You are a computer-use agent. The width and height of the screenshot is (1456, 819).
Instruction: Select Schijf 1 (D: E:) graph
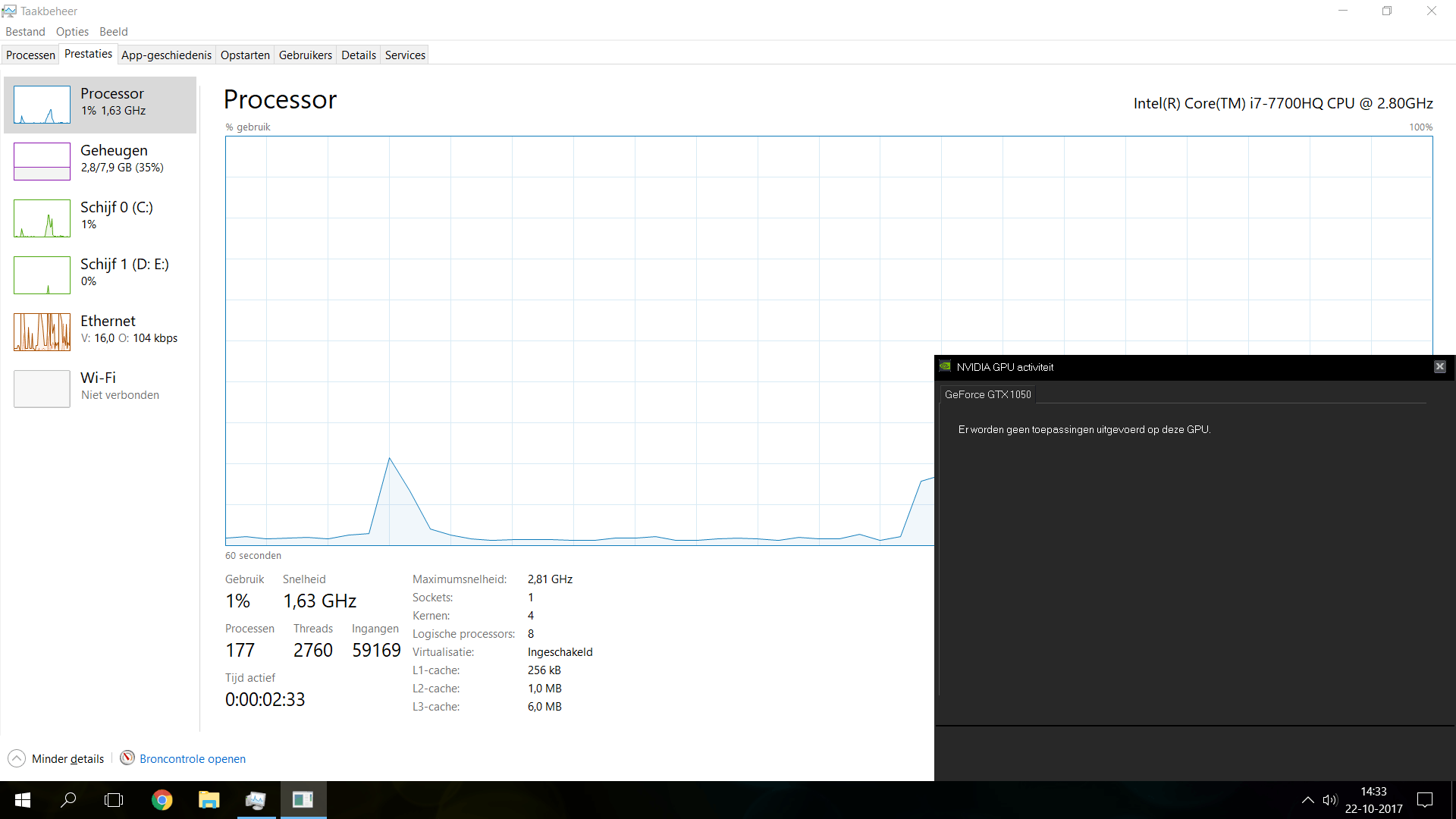[x=42, y=275]
